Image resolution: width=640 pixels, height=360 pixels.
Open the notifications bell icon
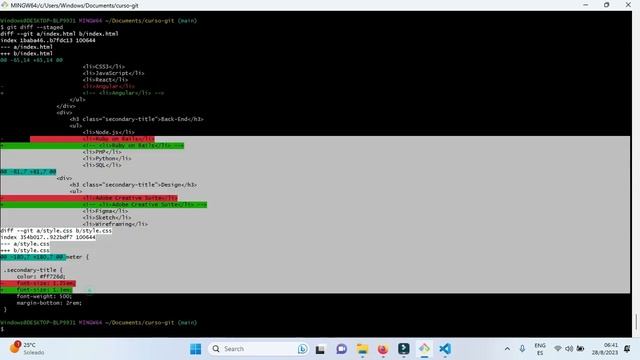tap(627, 349)
